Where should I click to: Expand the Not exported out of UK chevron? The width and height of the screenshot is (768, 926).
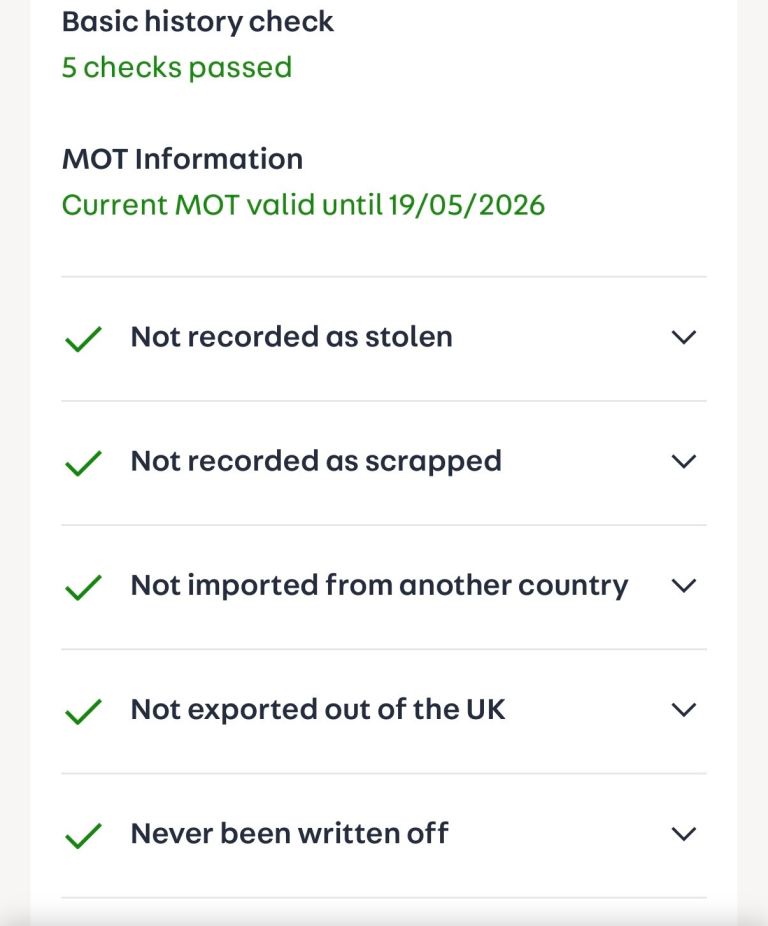(683, 709)
